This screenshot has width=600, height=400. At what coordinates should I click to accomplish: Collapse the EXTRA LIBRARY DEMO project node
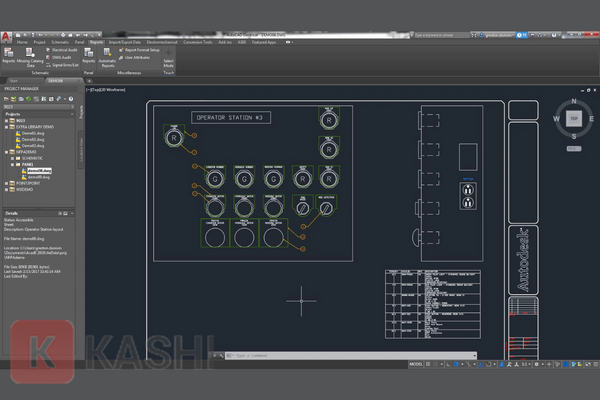tap(6, 127)
